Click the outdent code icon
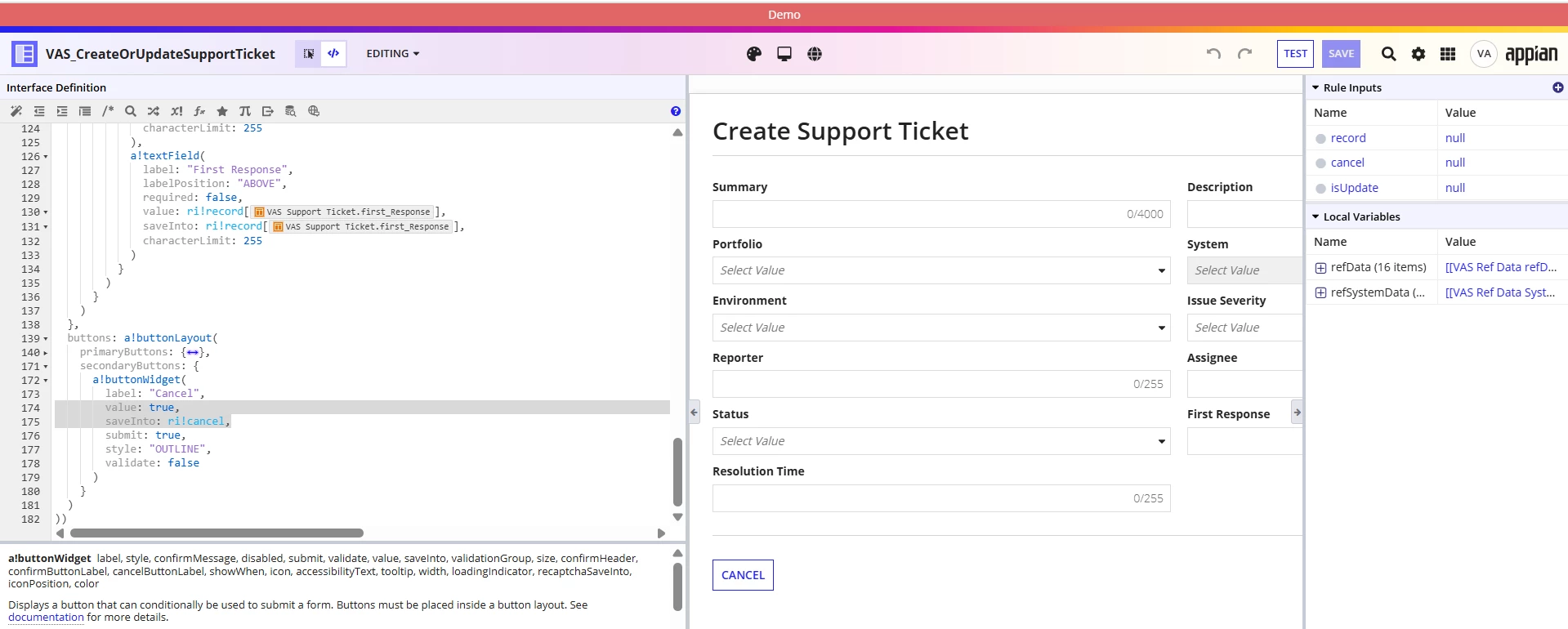1568x629 pixels. (39, 111)
